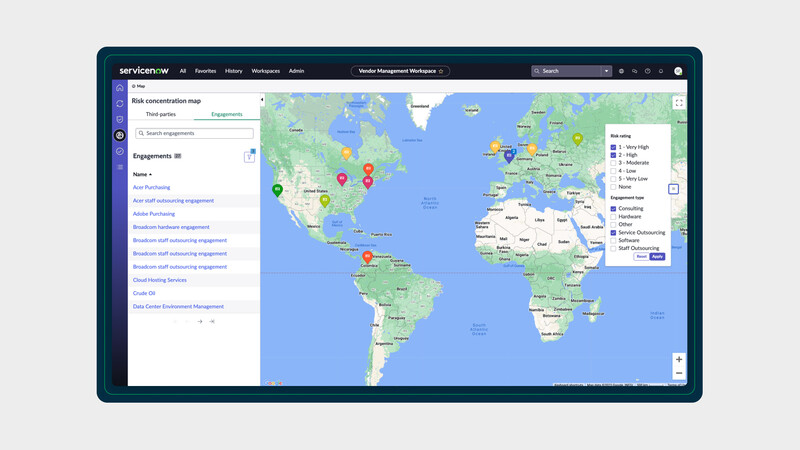
Task: Zoom in on the map
Action: pyautogui.click(x=679, y=359)
